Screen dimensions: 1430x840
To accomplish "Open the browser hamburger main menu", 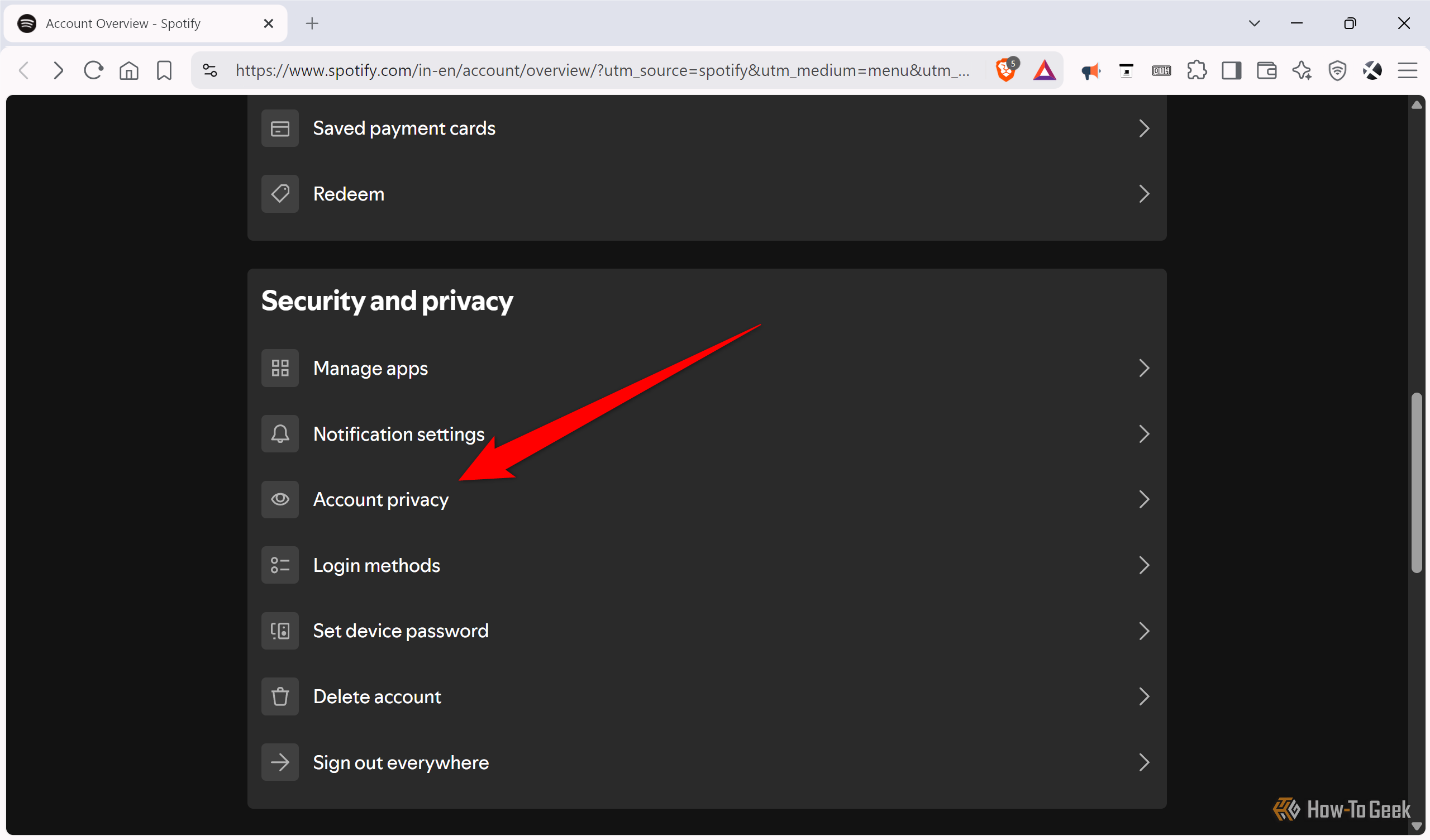I will [x=1407, y=70].
